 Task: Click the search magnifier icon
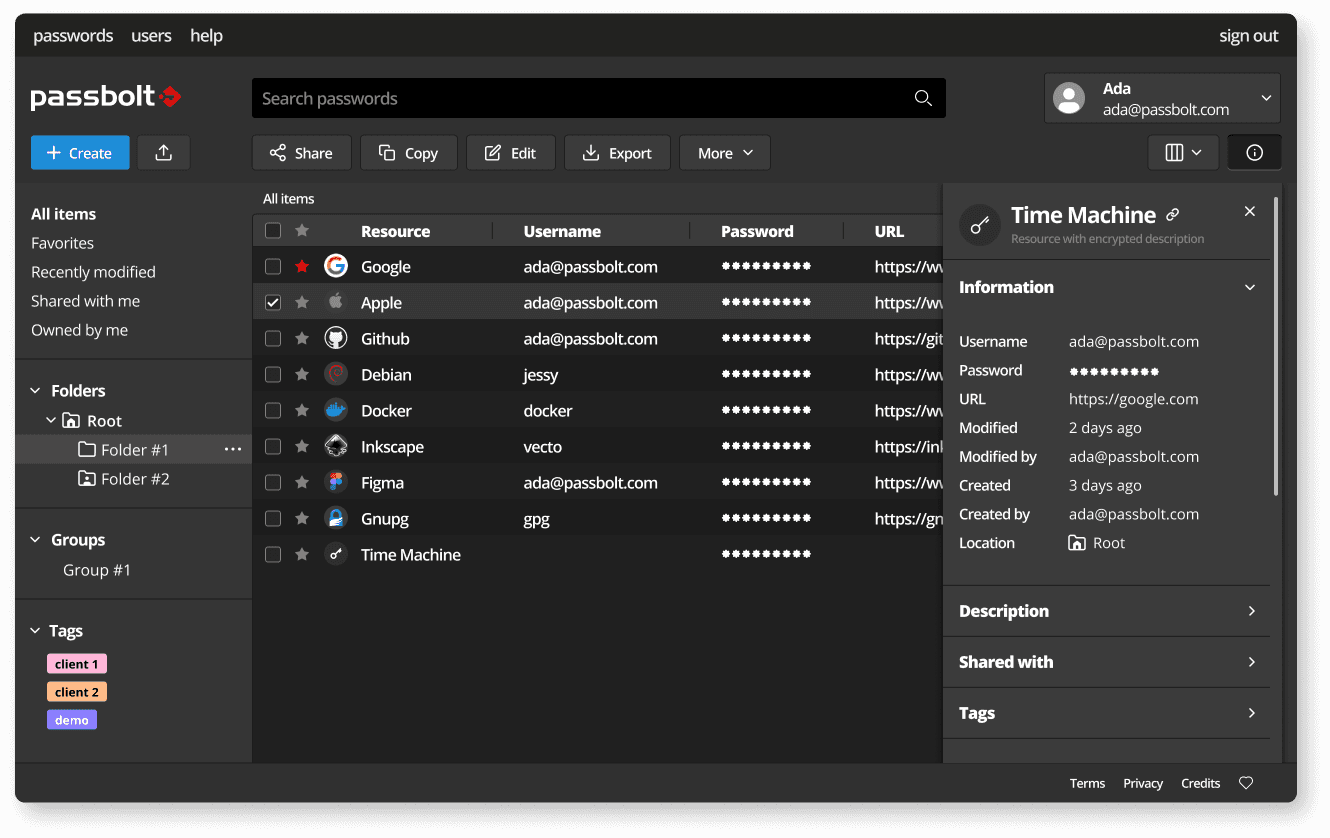click(923, 98)
